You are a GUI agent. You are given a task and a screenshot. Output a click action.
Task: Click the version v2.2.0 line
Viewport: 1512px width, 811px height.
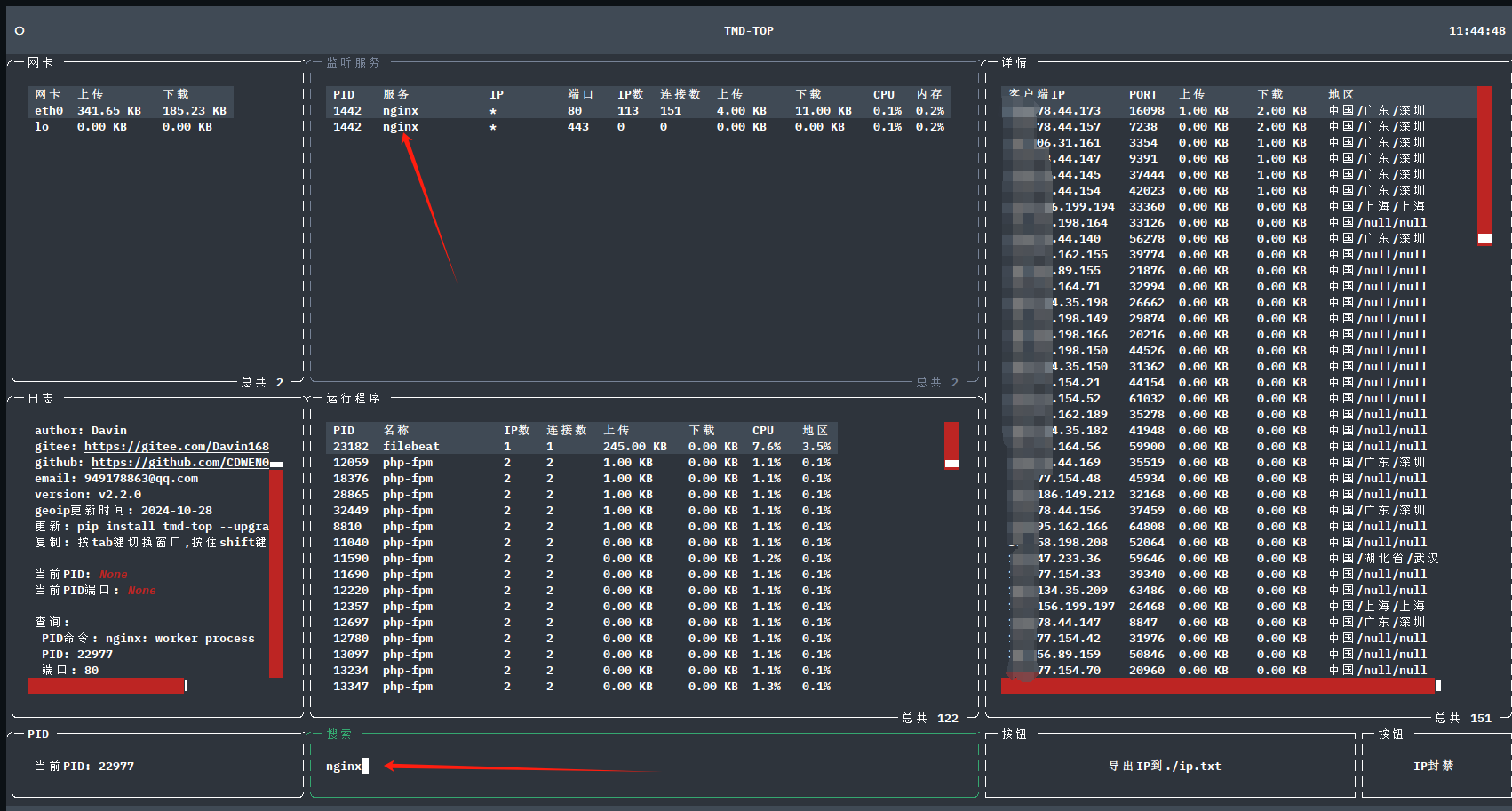pos(88,495)
